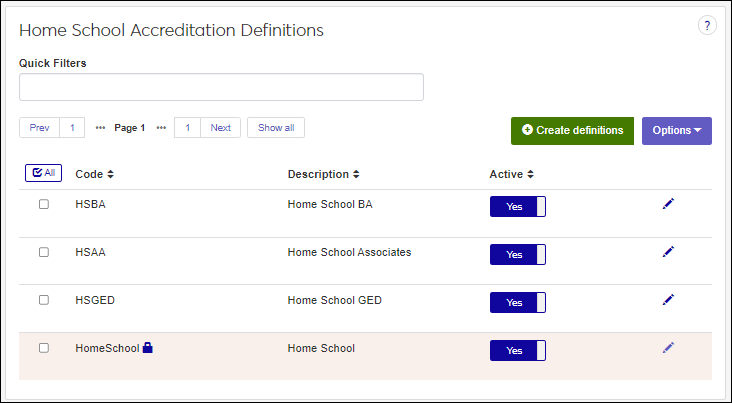Click the Quick Filters text field
The image size is (732, 403).
click(221, 87)
